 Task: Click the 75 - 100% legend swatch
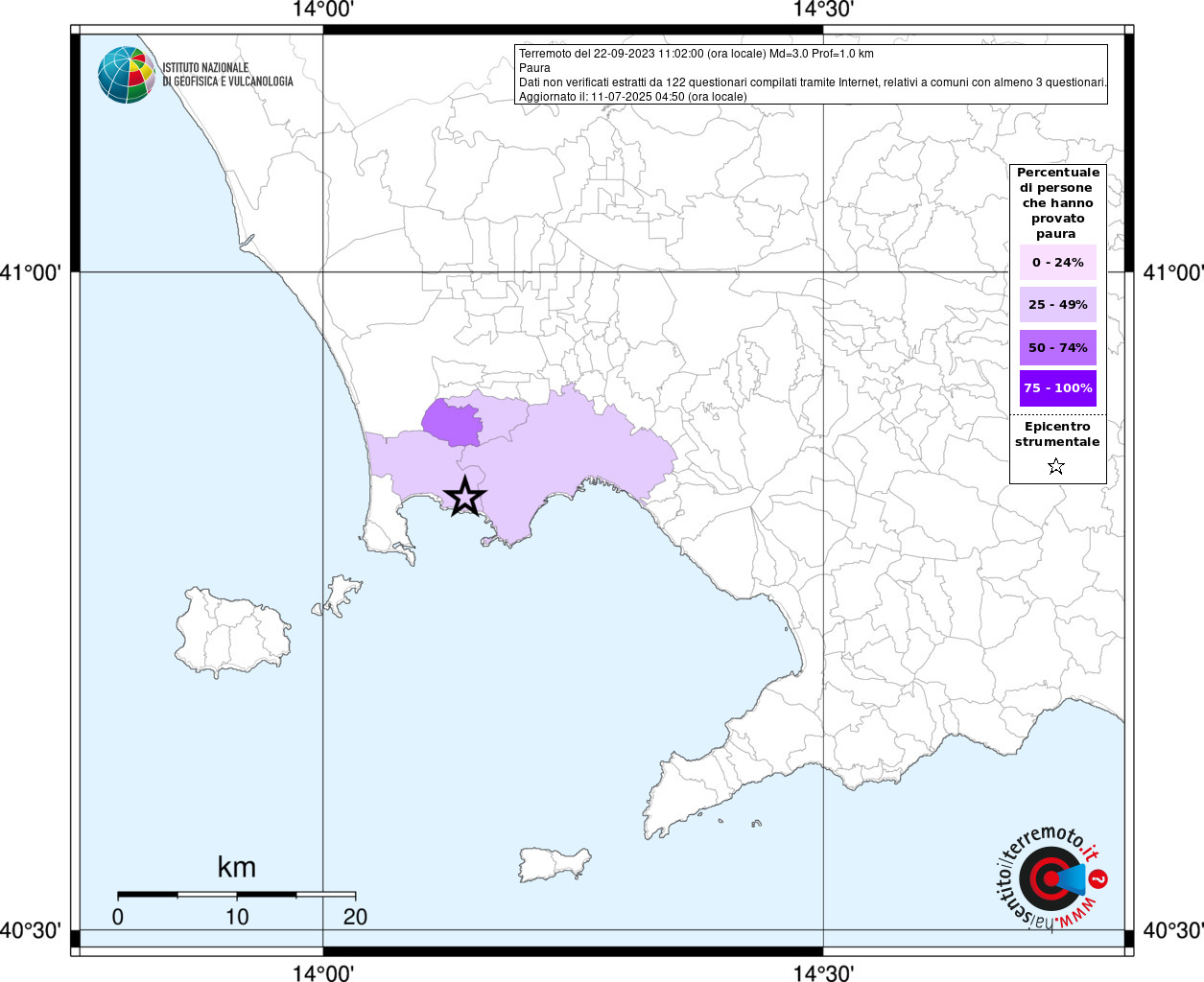pos(1057,388)
